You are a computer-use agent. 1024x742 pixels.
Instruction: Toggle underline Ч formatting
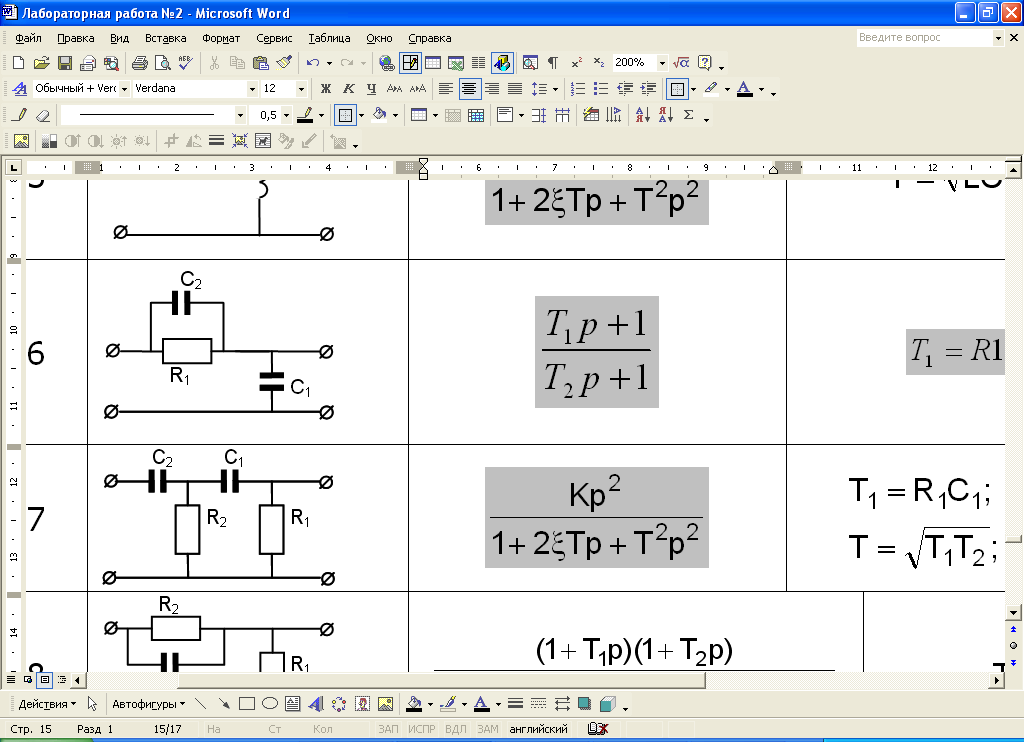point(372,89)
